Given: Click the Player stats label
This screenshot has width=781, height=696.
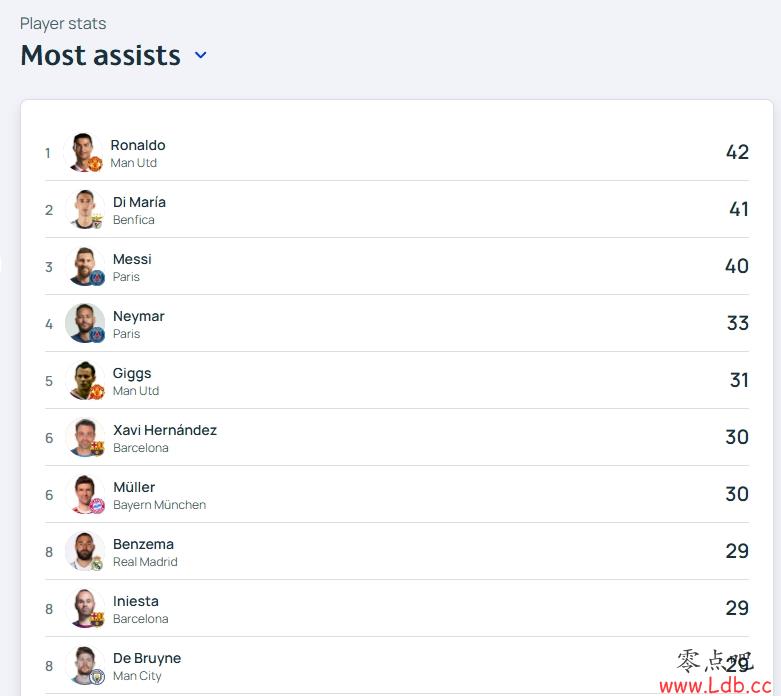Looking at the screenshot, I should [x=63, y=23].
